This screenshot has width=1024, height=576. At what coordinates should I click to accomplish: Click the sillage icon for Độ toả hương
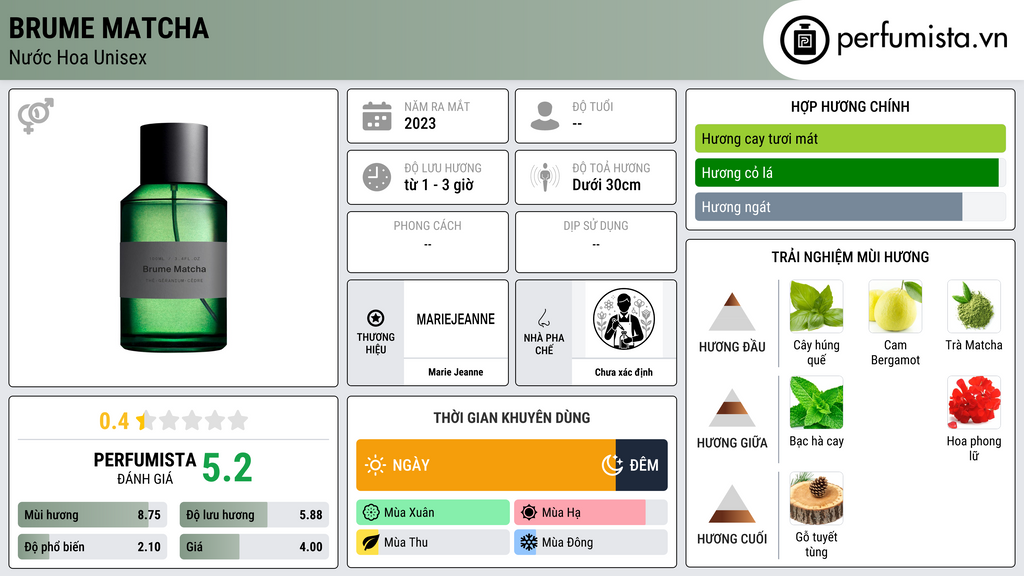click(x=545, y=177)
